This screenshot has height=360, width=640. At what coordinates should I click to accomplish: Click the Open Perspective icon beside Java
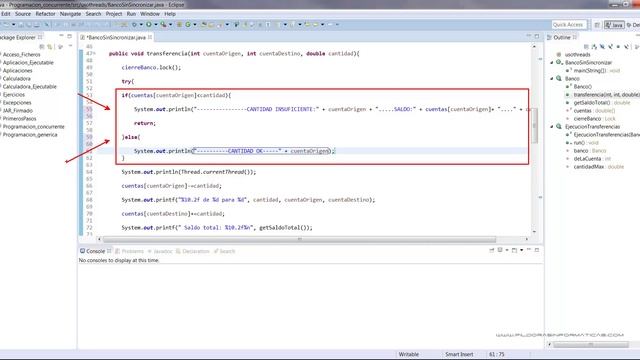click(597, 25)
